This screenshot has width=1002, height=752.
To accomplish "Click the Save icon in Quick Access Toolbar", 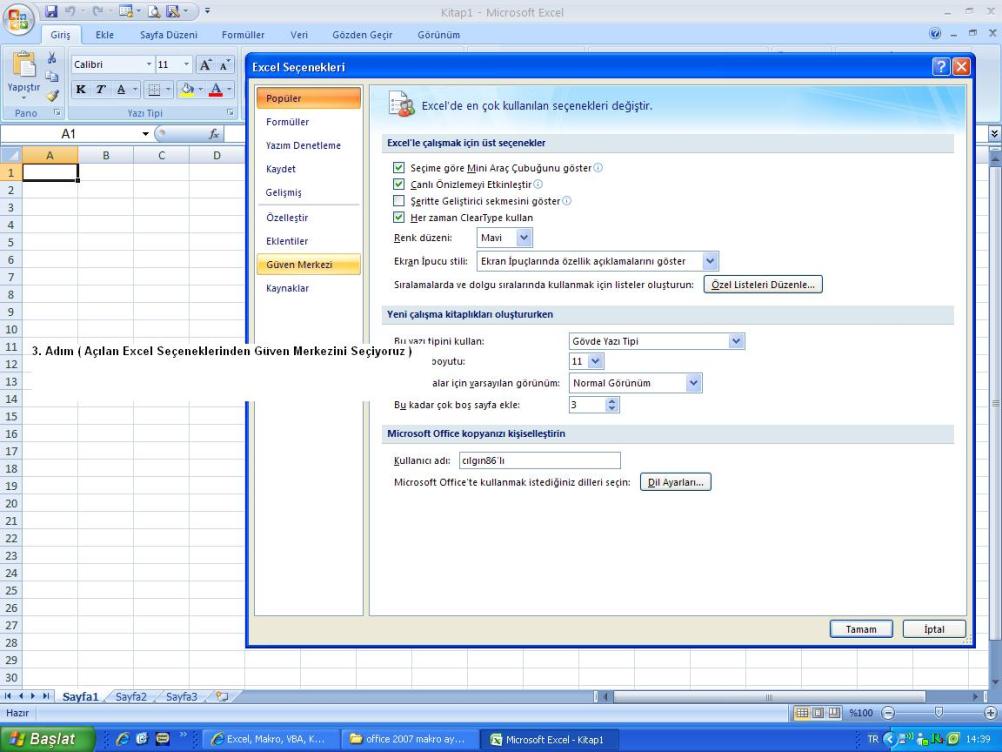I will (51, 11).
